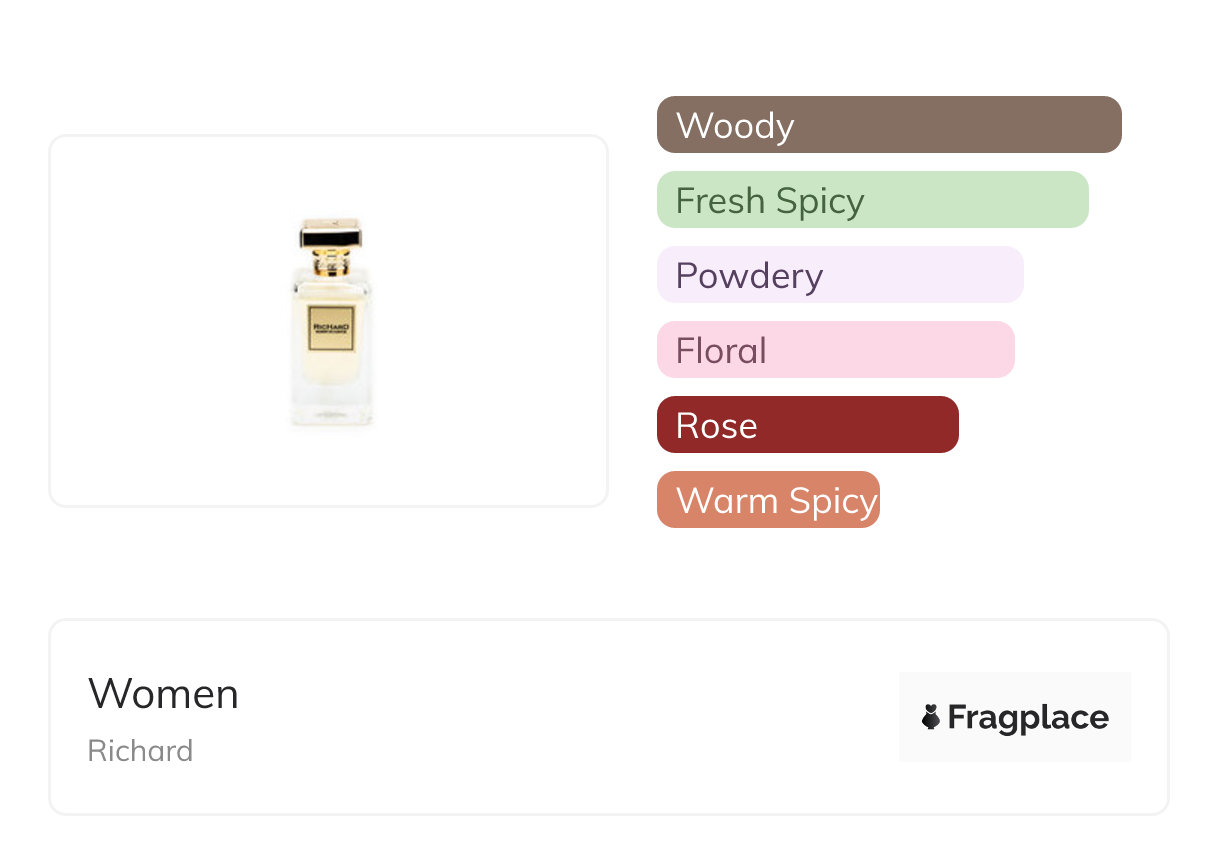
Task: Click the Fragplace bottle icon in logo
Action: (931, 717)
